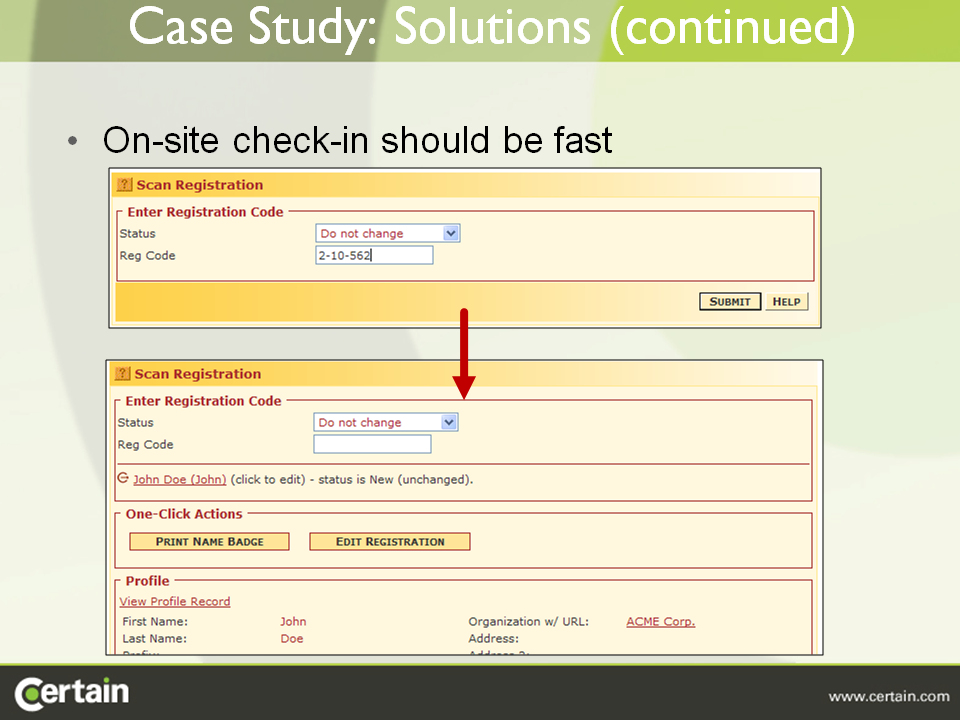Open the Status dropdown above the 2-10-562 code

(x=388, y=233)
